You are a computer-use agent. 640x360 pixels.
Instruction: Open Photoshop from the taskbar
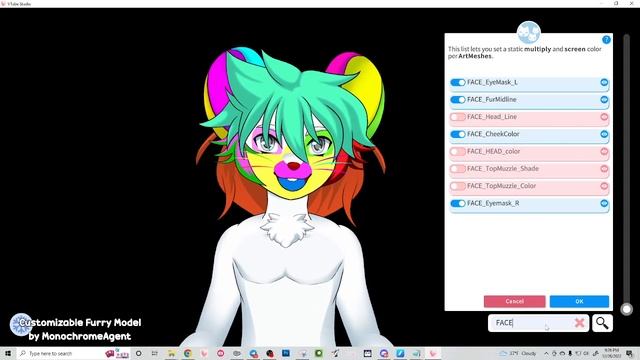(x=286, y=353)
